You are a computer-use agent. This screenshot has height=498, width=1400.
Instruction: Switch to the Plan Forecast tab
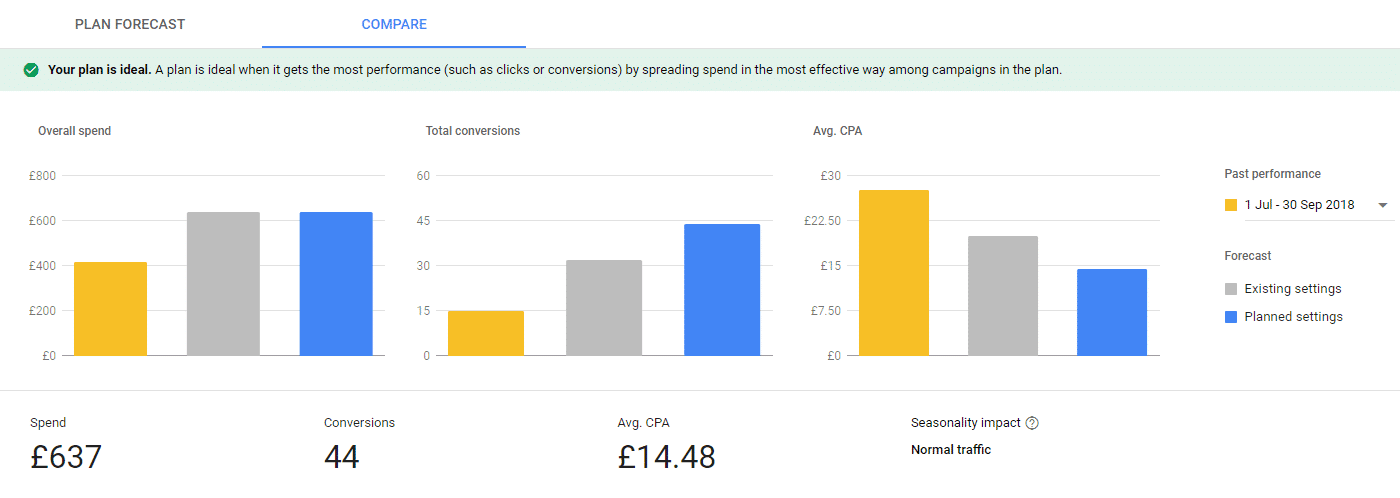[130, 24]
